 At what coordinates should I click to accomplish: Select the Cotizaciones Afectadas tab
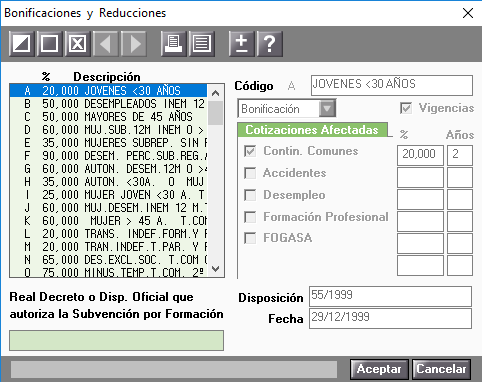click(312, 130)
